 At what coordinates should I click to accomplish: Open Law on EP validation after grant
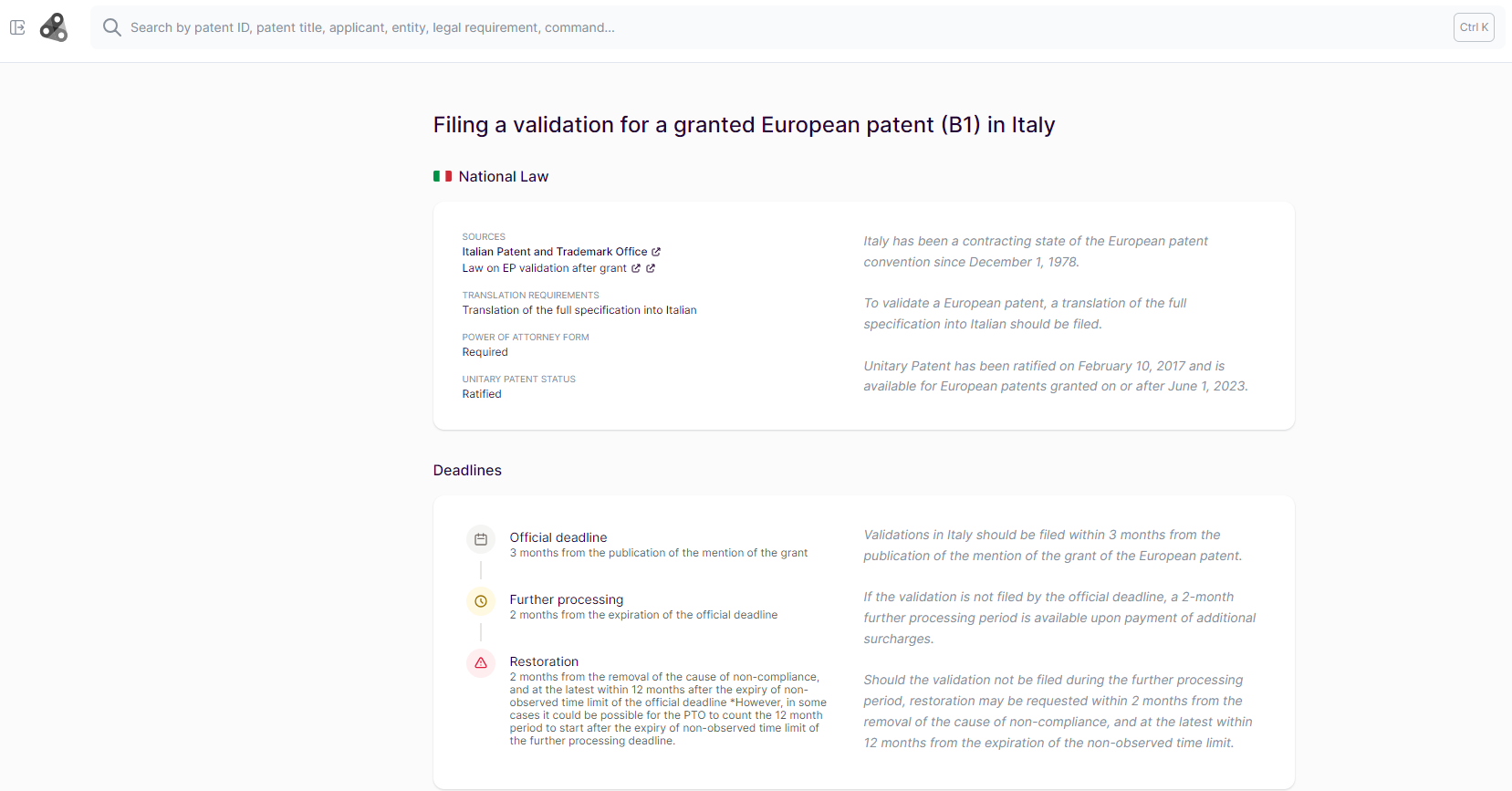[544, 268]
